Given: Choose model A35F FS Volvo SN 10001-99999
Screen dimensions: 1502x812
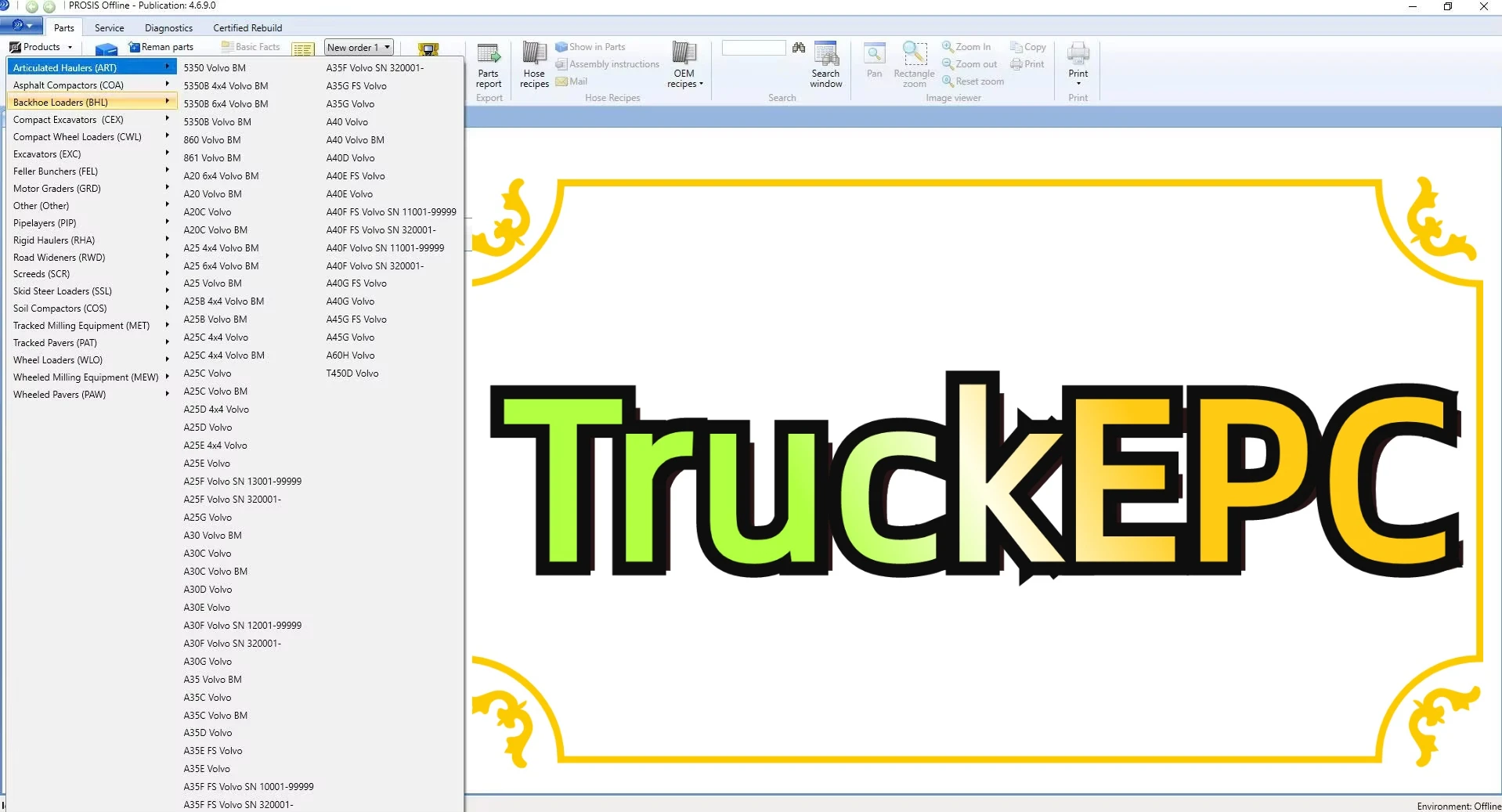Looking at the screenshot, I should [x=248, y=786].
